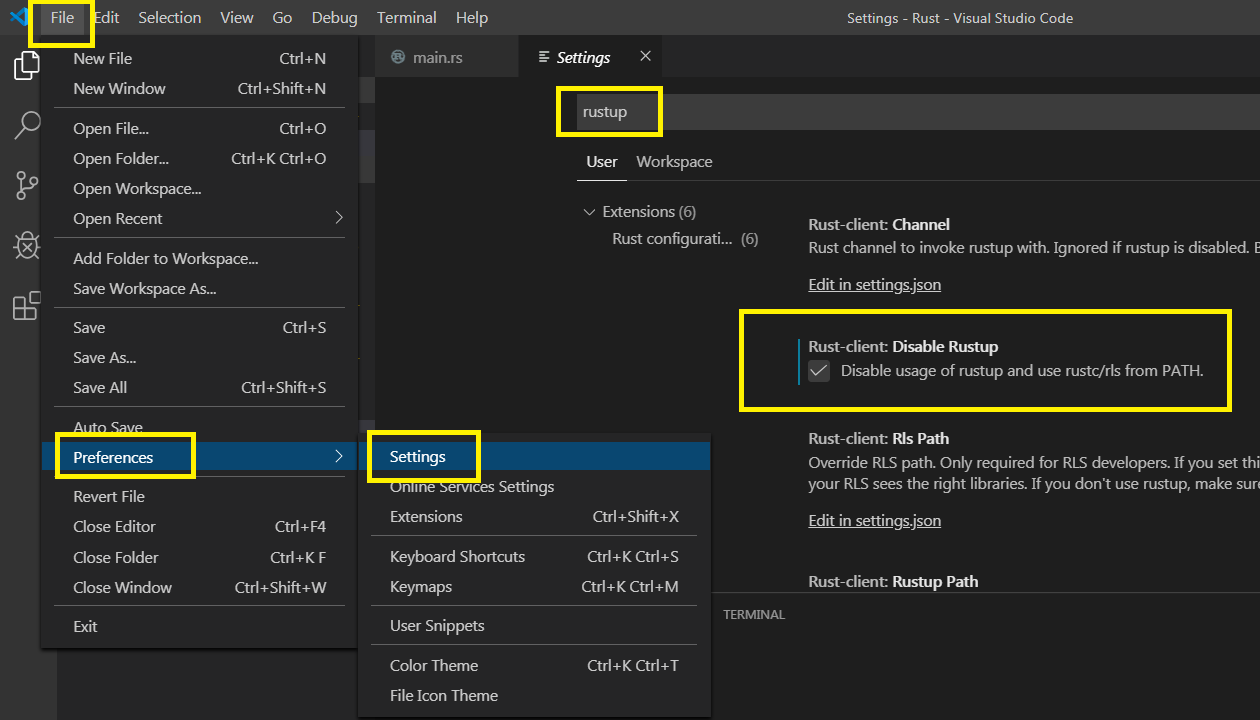Click the Preferences submenu arrow
This screenshot has height=720, width=1260.
click(x=338, y=457)
